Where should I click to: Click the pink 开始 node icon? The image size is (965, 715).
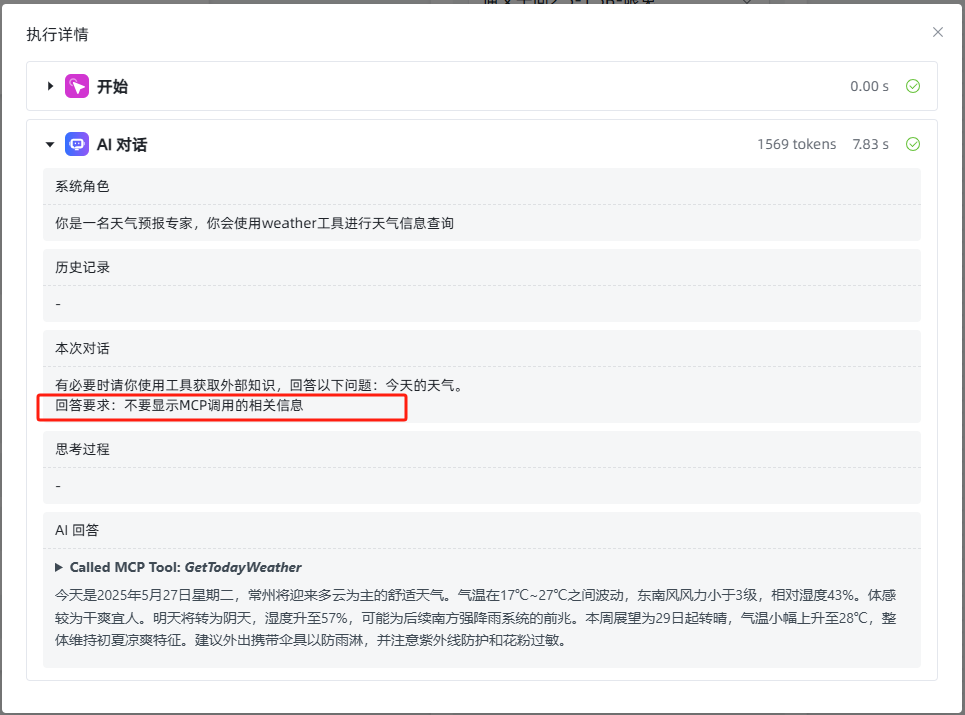tap(77, 86)
